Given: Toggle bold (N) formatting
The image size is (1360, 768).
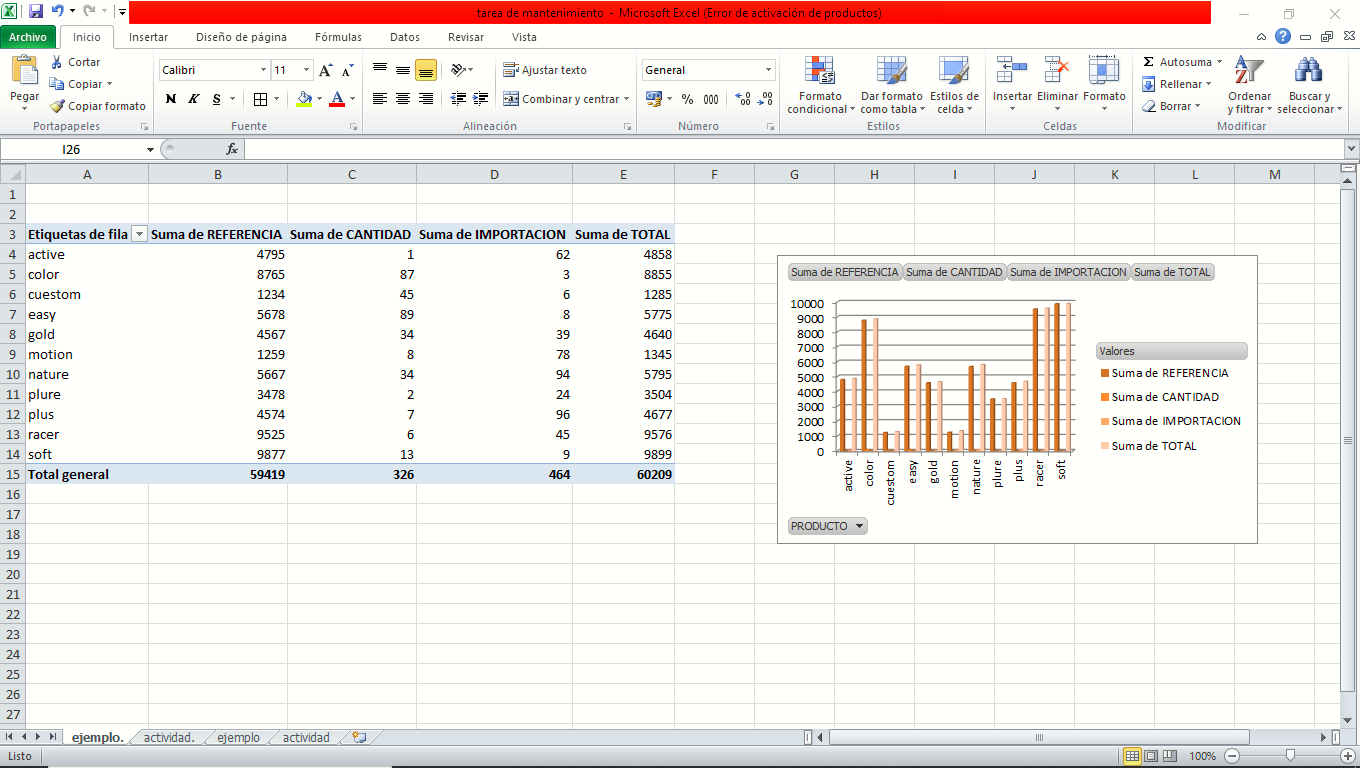Looking at the screenshot, I should (x=170, y=99).
